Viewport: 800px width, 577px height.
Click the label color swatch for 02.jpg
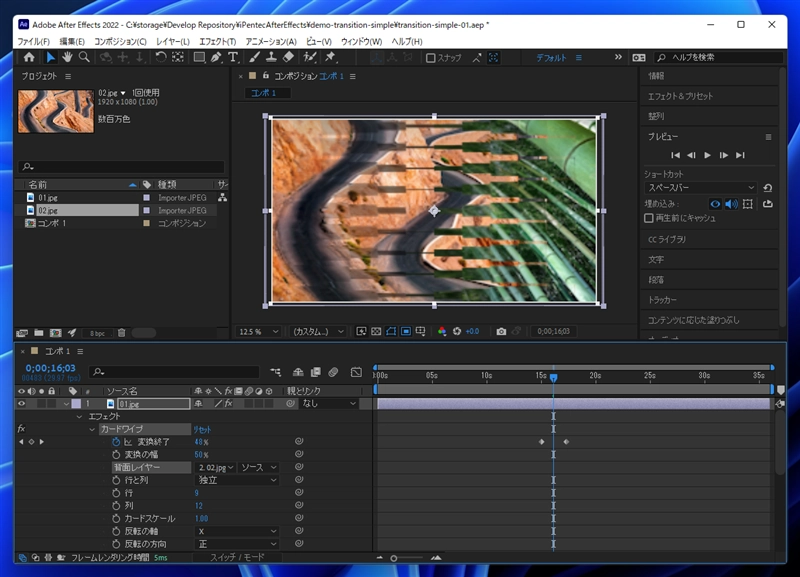coord(147,210)
